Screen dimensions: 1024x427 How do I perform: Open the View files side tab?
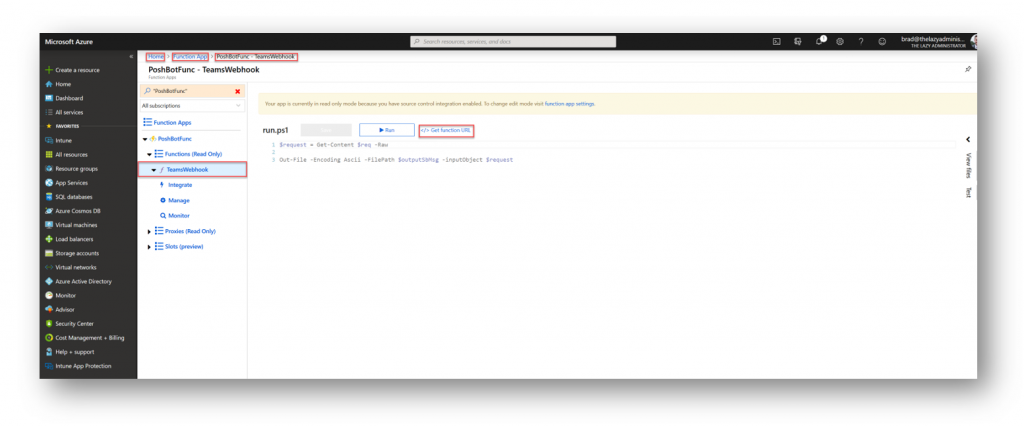pos(968,165)
